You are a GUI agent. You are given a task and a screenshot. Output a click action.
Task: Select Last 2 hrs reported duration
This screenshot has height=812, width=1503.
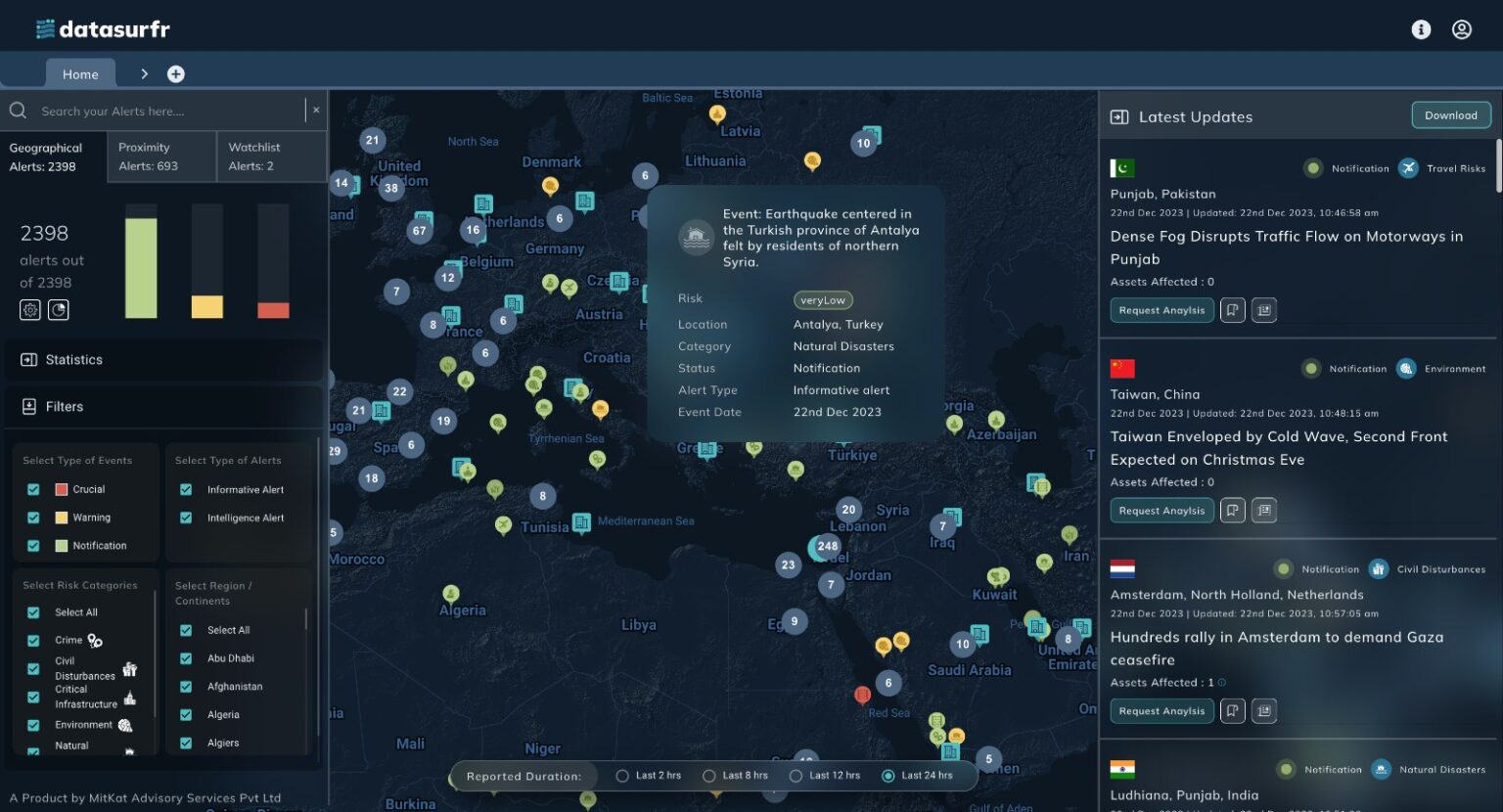click(x=622, y=776)
